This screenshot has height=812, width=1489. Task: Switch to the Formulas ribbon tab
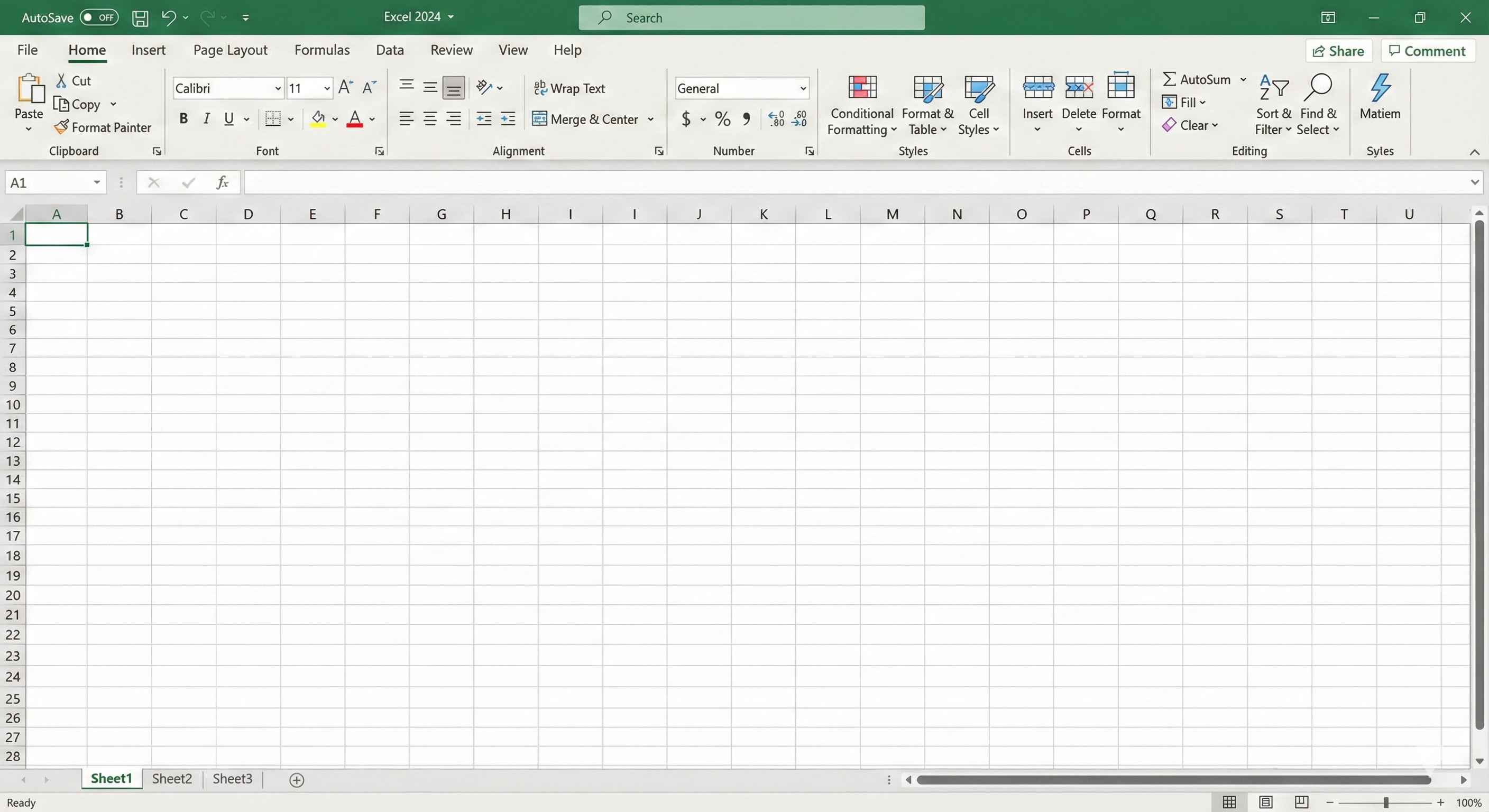point(322,50)
